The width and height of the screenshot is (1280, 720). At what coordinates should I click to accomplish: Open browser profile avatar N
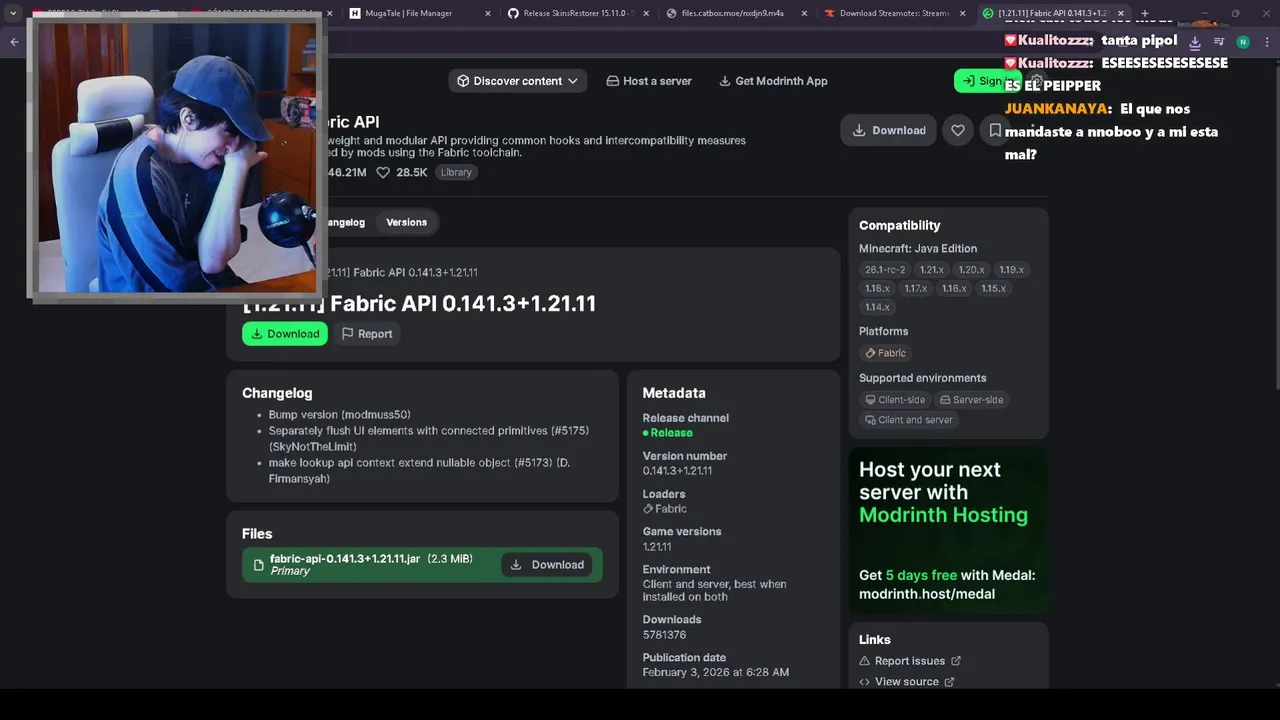tap(1243, 42)
